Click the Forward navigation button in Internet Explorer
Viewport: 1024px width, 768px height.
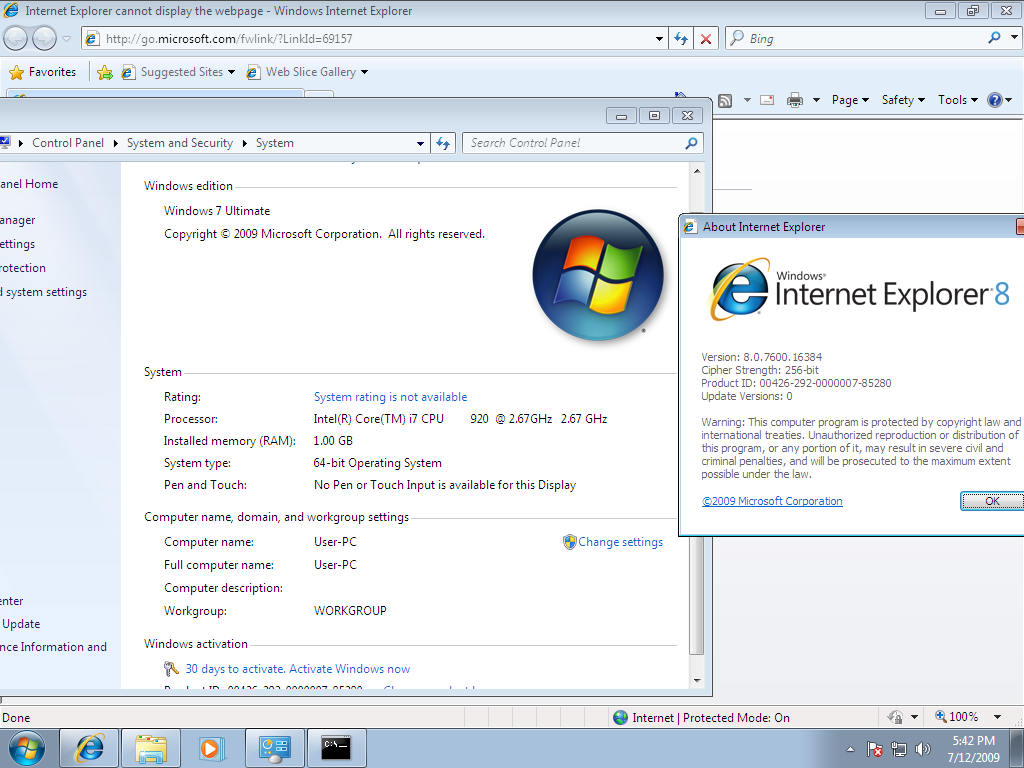pyautogui.click(x=44, y=39)
